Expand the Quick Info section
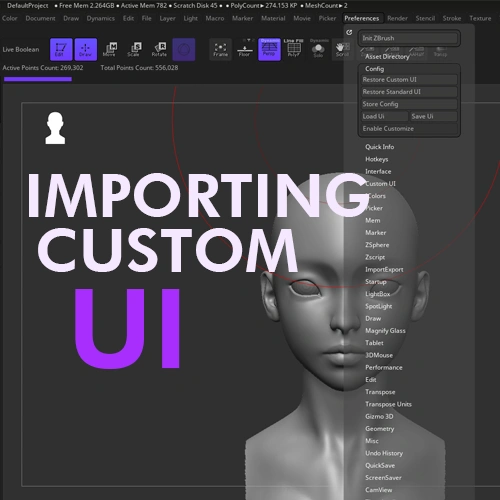The image size is (500, 500). (x=380, y=147)
